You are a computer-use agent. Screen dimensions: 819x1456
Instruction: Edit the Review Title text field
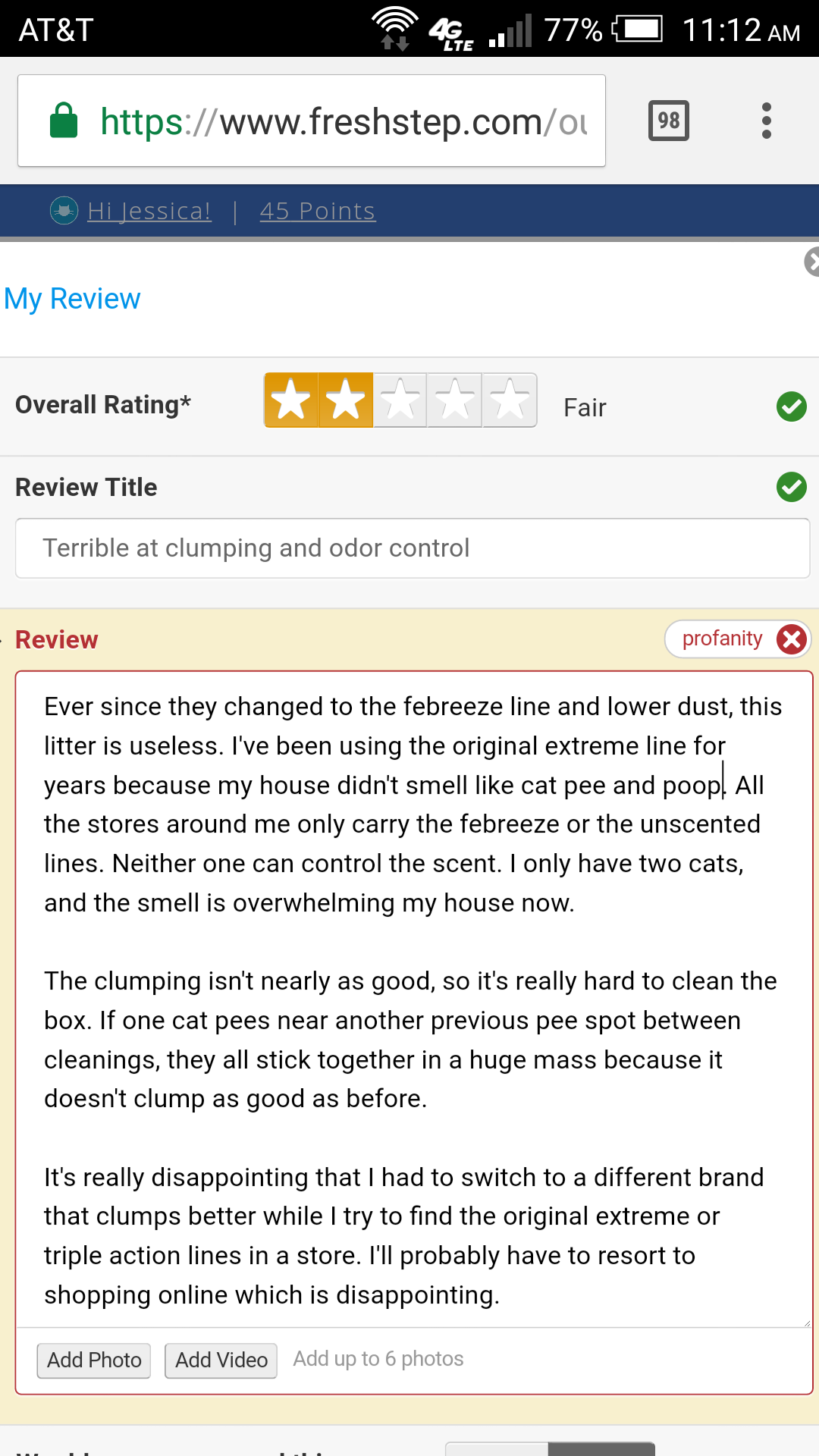point(412,548)
